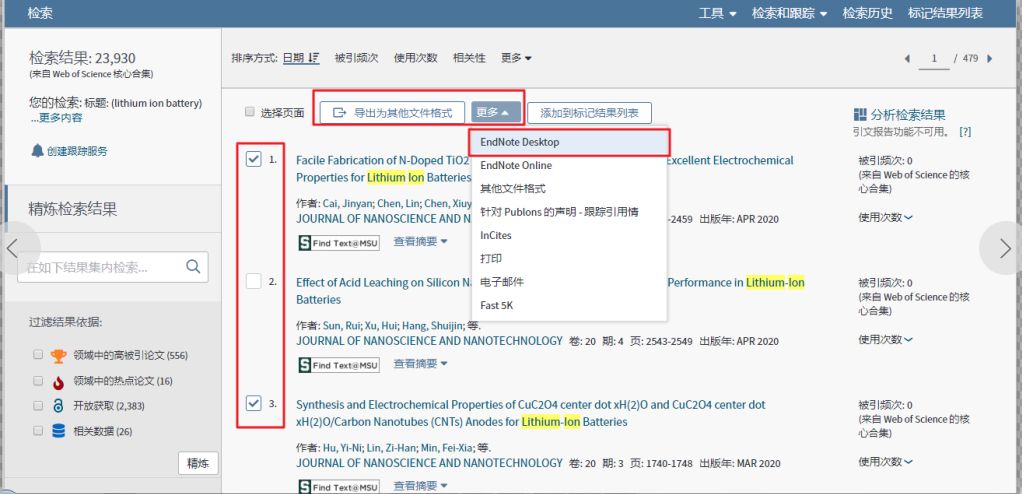
Task: Check the checkbox for result 2
Action: click(x=254, y=282)
